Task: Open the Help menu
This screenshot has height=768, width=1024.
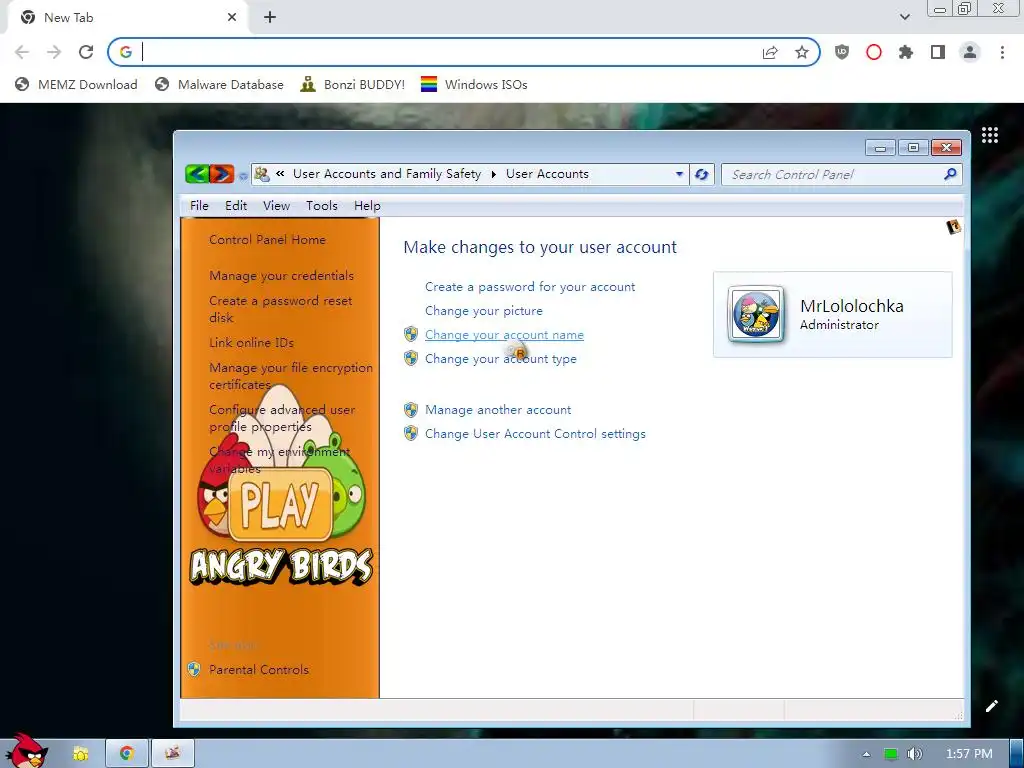Action: coord(367,206)
